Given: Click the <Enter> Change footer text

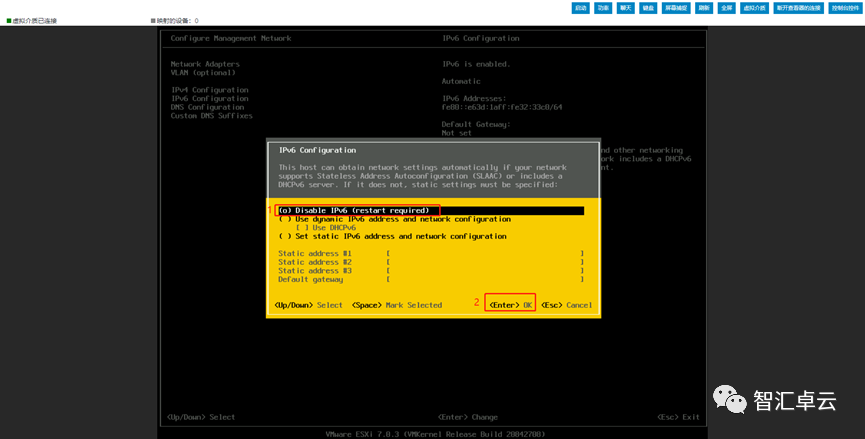Looking at the screenshot, I should pos(468,417).
